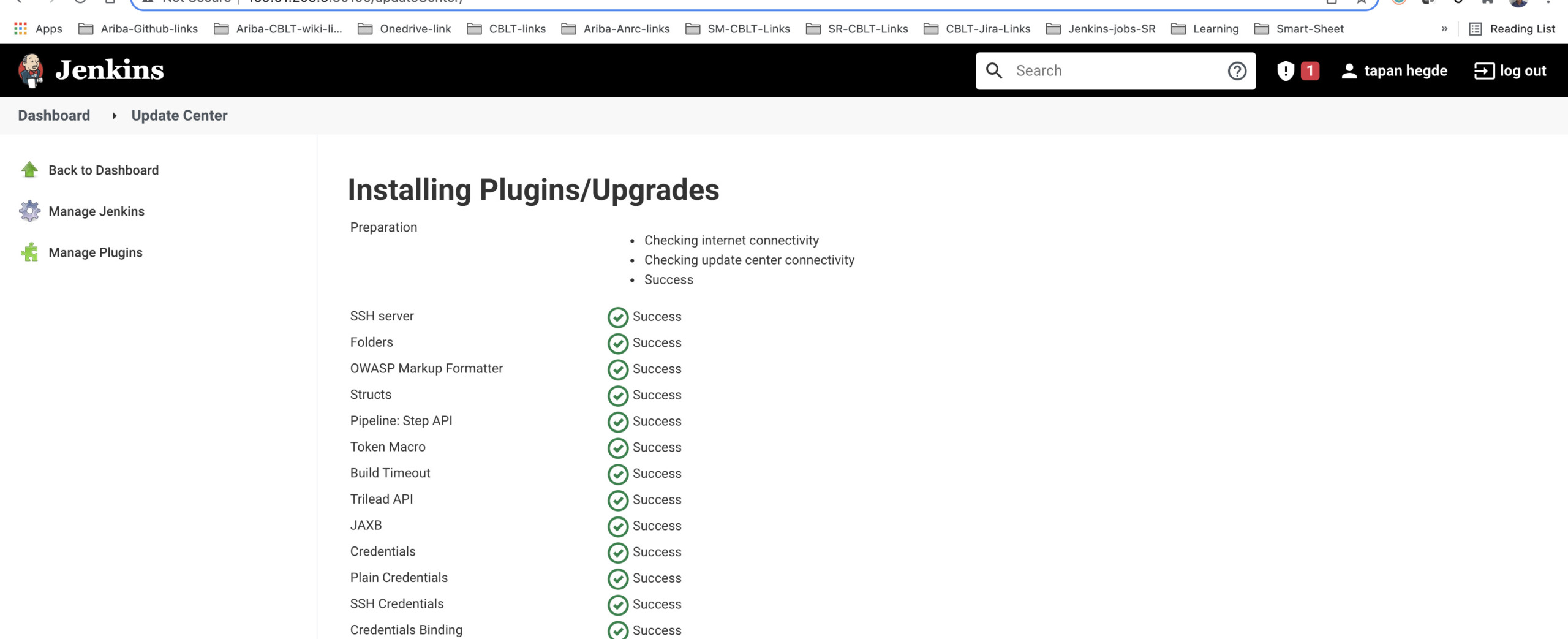1568x639 pixels.
Task: Open the Ariba-Github-links bookmark folder
Action: pyautogui.click(x=138, y=29)
